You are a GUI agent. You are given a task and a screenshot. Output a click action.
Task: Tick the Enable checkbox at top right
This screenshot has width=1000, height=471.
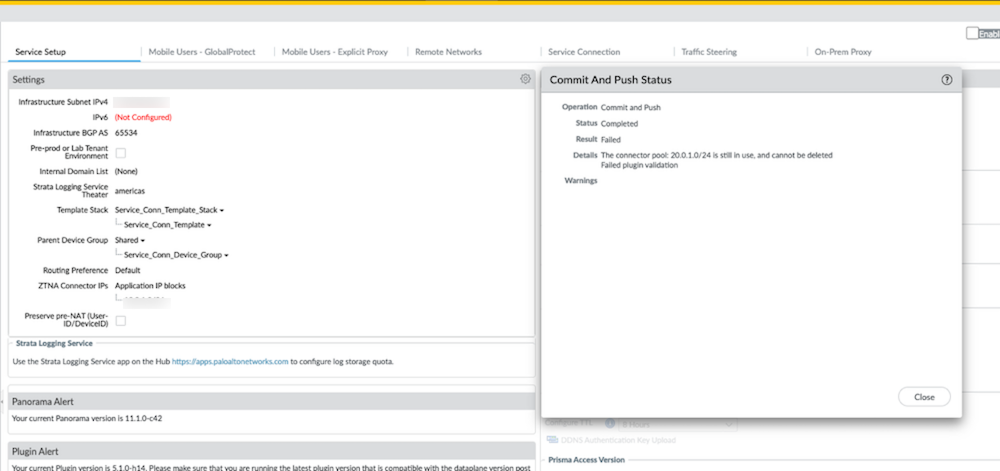(x=972, y=33)
